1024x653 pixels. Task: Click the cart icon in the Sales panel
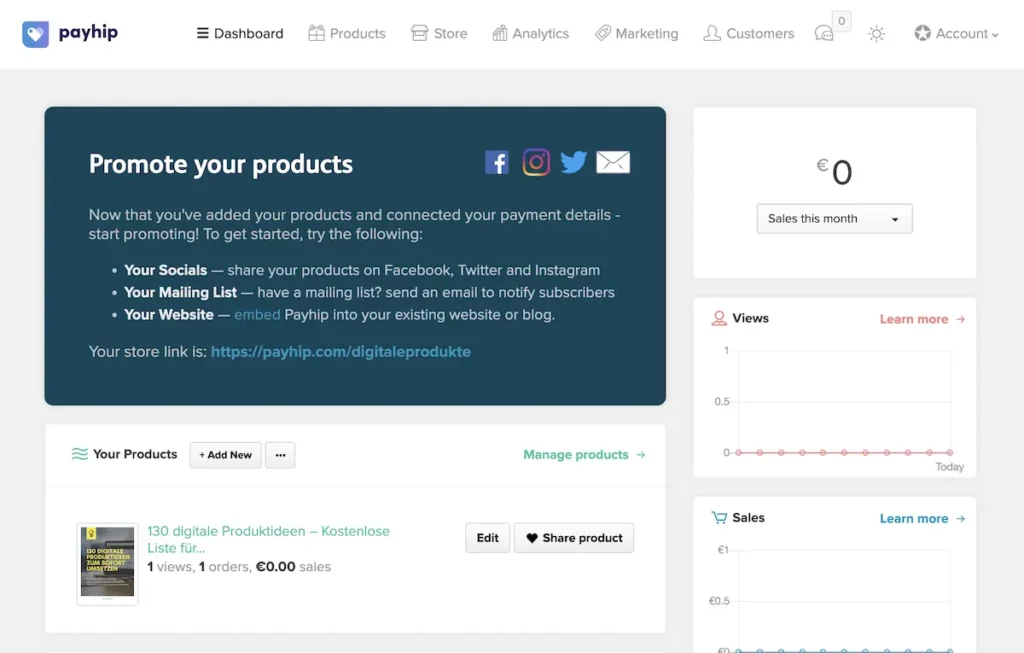pyautogui.click(x=719, y=517)
